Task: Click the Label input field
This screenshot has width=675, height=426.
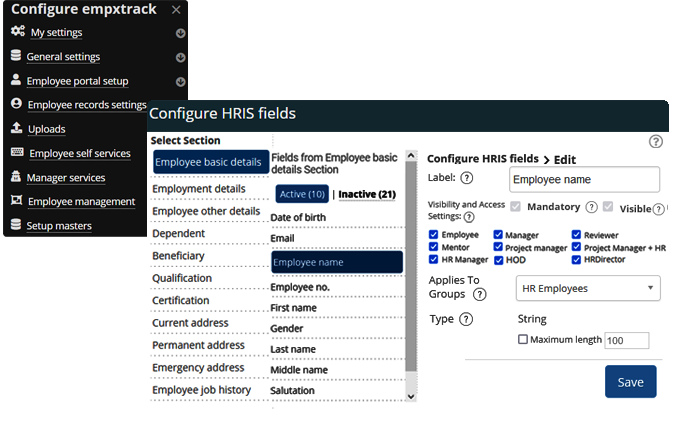Action: tap(585, 179)
